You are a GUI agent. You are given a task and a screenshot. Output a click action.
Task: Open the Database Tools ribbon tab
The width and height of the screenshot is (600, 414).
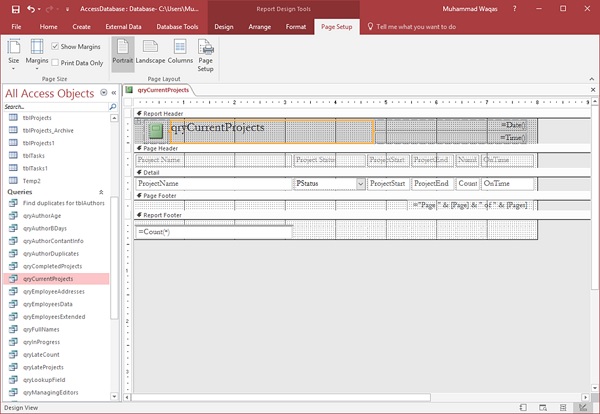[x=176, y=25]
